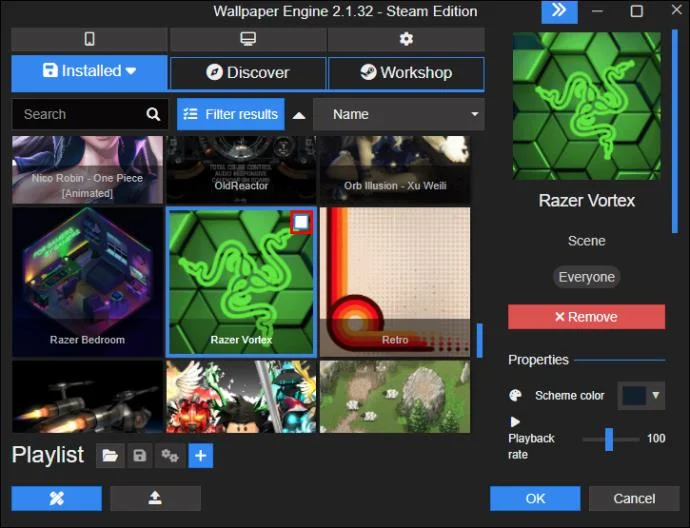
Task: Click the upload wallpaper icon button
Action: [155, 499]
